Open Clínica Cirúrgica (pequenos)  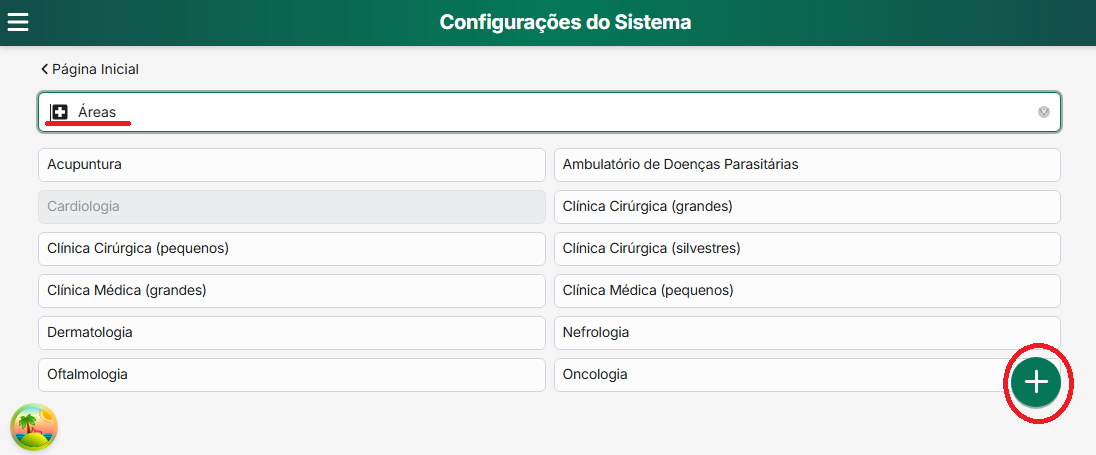(291, 248)
